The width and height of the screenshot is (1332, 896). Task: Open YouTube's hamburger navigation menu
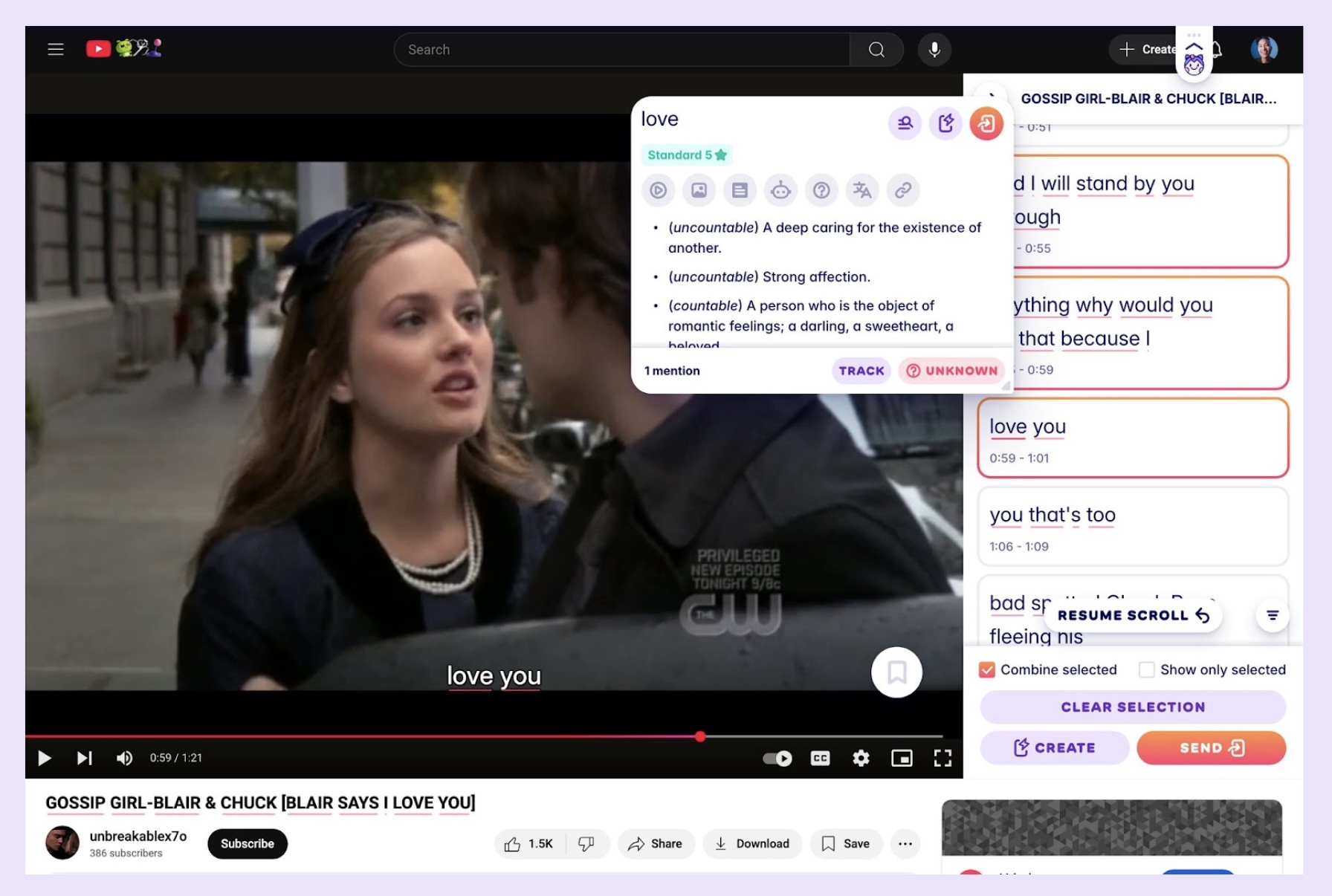click(x=56, y=49)
